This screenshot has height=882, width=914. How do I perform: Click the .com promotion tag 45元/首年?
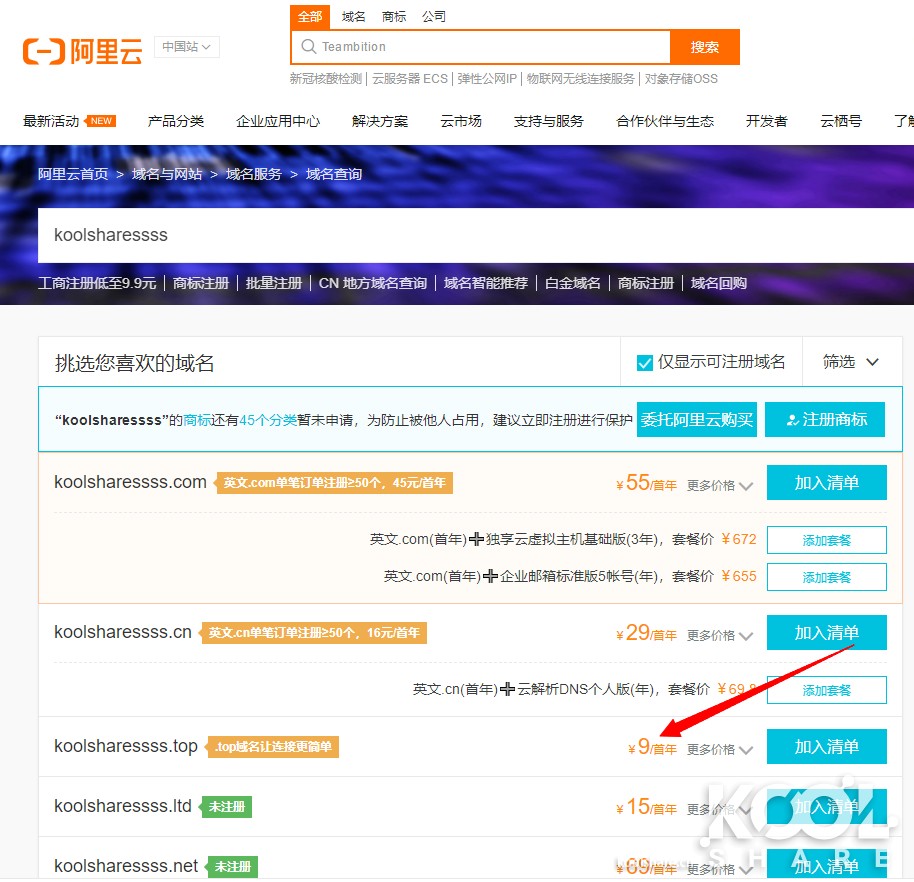coord(334,483)
